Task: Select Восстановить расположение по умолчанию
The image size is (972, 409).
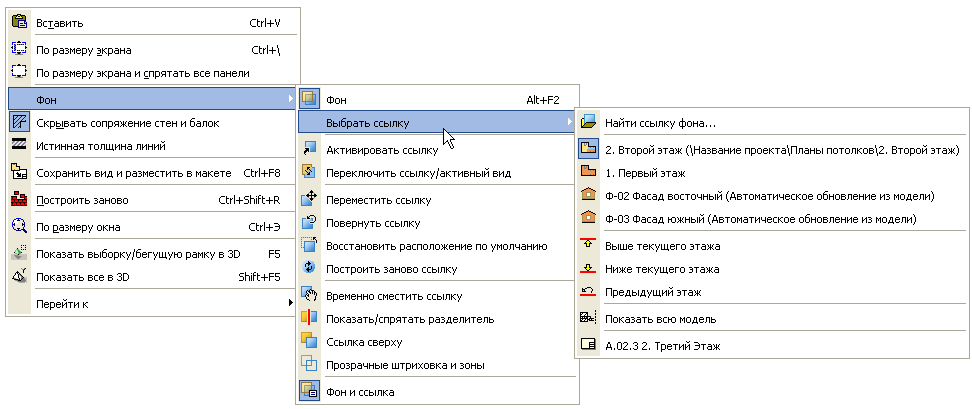Action: click(x=438, y=245)
